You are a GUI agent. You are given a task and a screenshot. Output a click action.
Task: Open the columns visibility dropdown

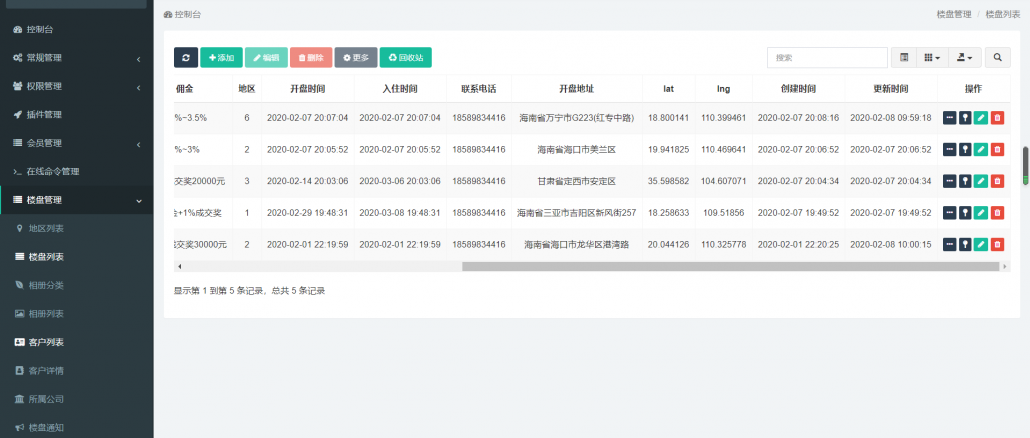932,58
